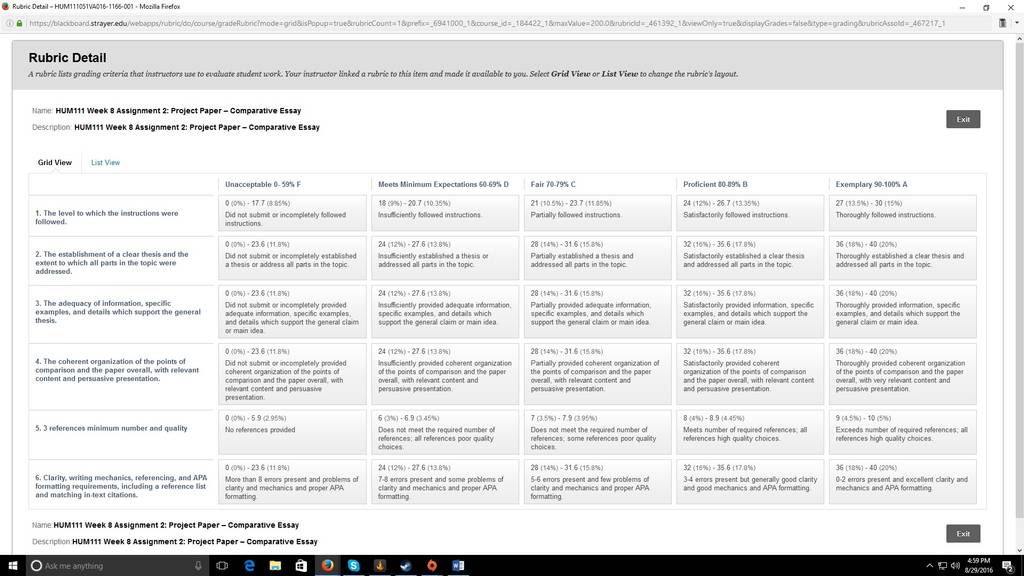This screenshot has height=576, width=1024.
Task: Launch Microsoft Edge from the taskbar
Action: pyautogui.click(x=249, y=566)
